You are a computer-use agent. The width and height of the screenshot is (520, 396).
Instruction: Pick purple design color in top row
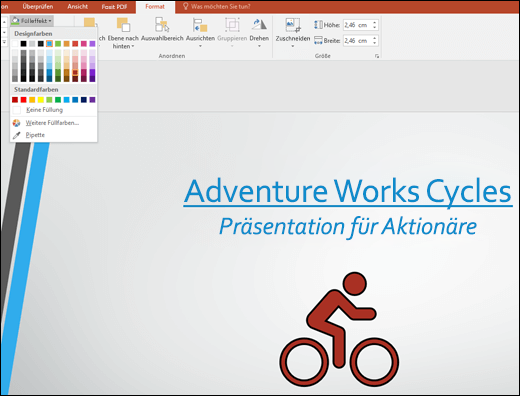(92, 44)
